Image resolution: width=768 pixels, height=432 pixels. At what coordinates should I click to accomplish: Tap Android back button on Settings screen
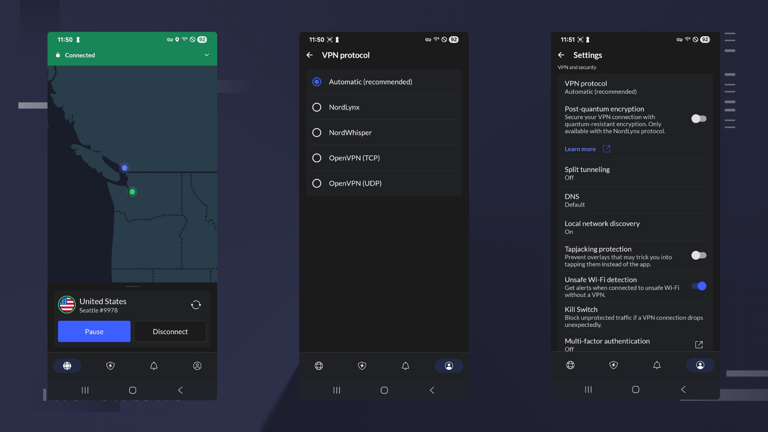tap(683, 389)
